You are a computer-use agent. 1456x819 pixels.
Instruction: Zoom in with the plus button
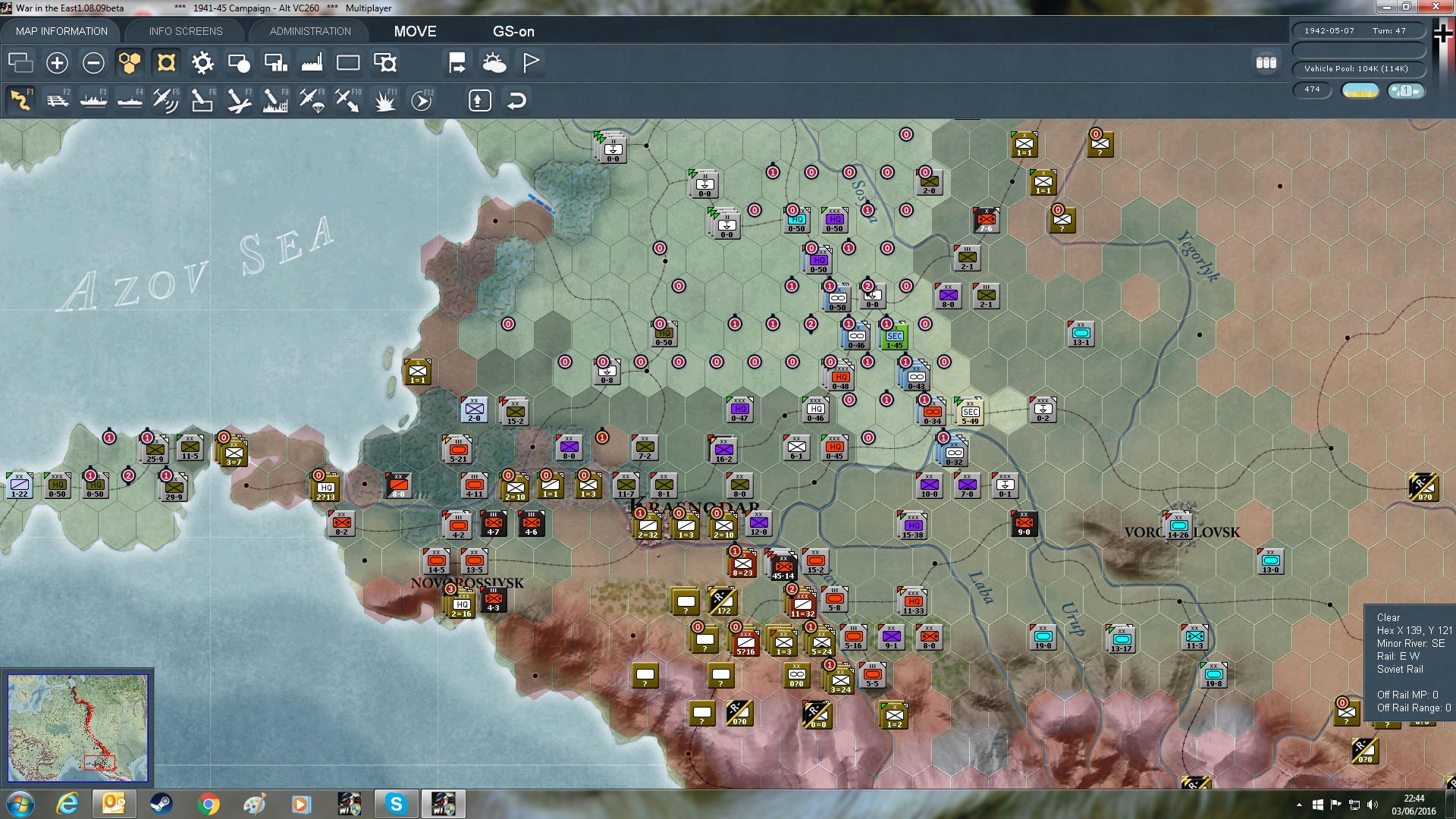57,63
